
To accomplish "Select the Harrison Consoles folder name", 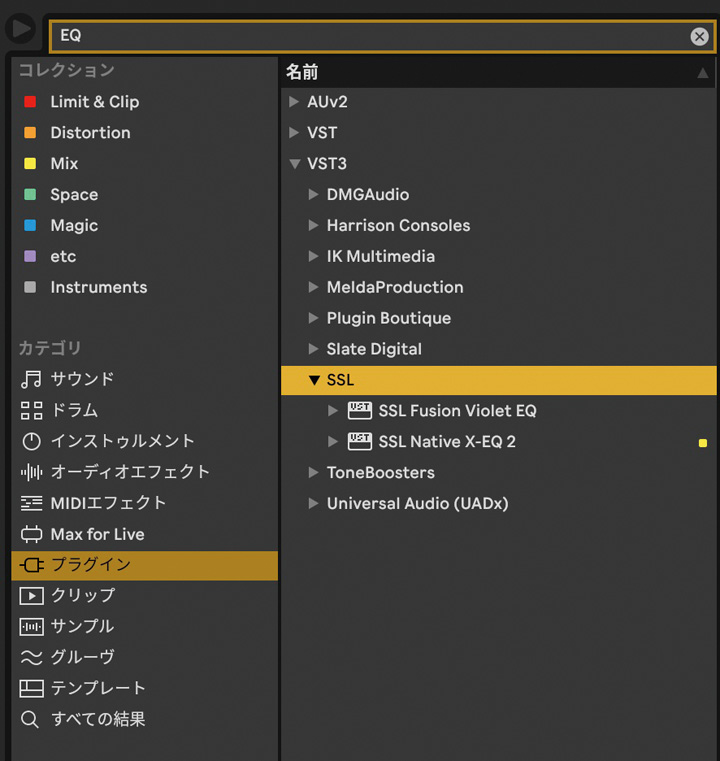I will click(398, 226).
